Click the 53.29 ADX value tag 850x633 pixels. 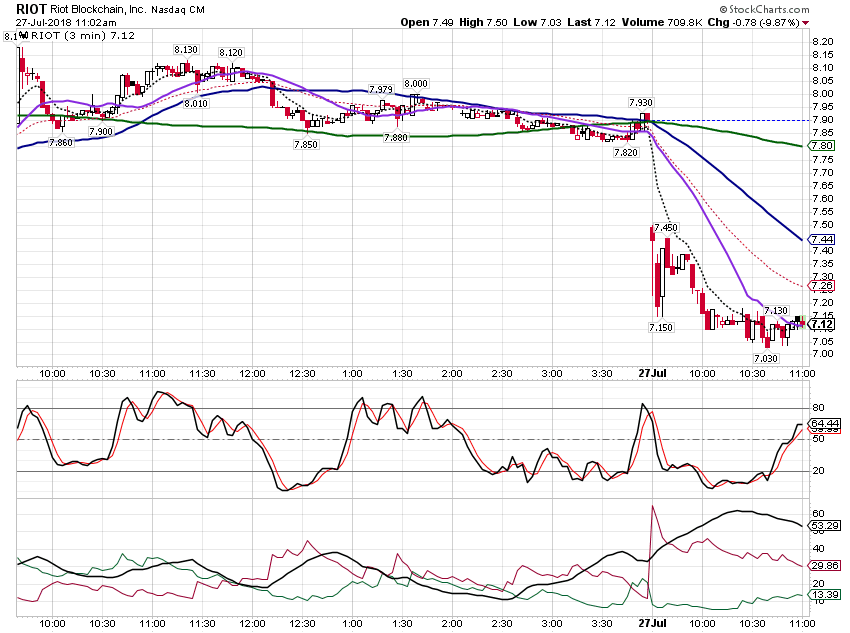(825, 525)
